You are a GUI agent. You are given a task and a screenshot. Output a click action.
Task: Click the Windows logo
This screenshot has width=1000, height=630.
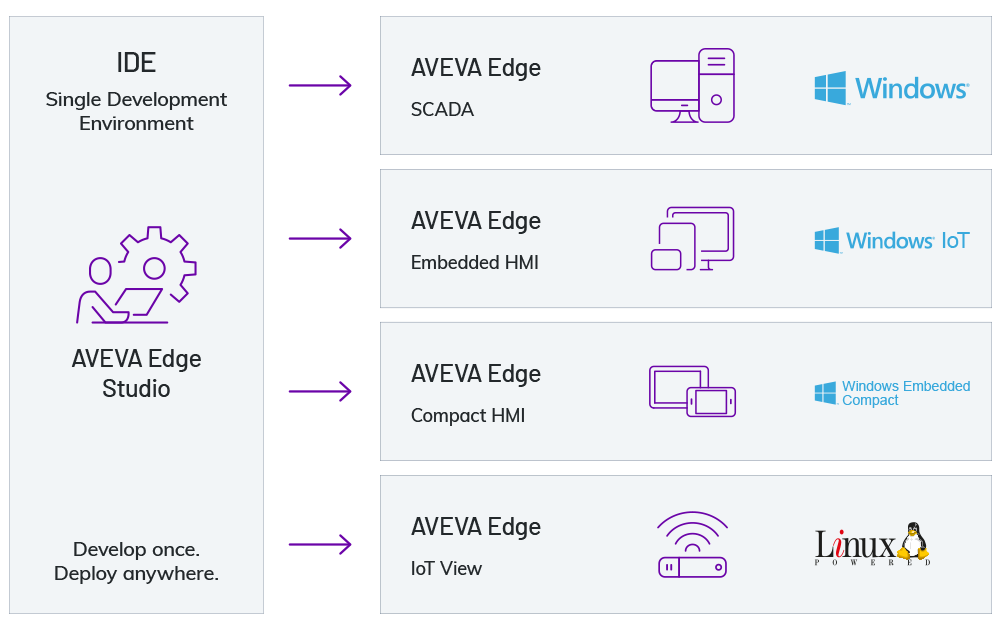[x=891, y=88]
